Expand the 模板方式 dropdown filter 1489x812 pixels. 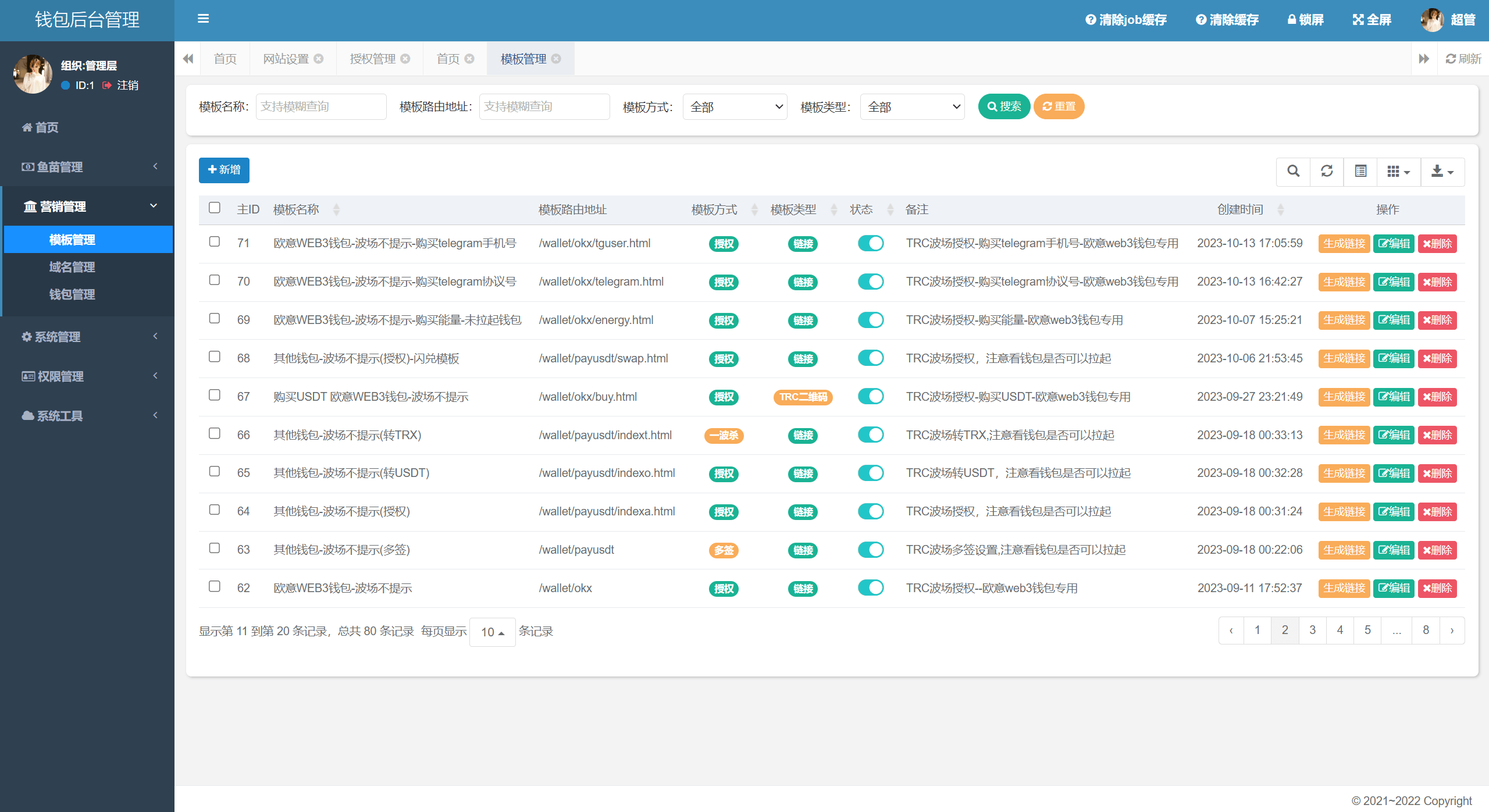(x=734, y=107)
